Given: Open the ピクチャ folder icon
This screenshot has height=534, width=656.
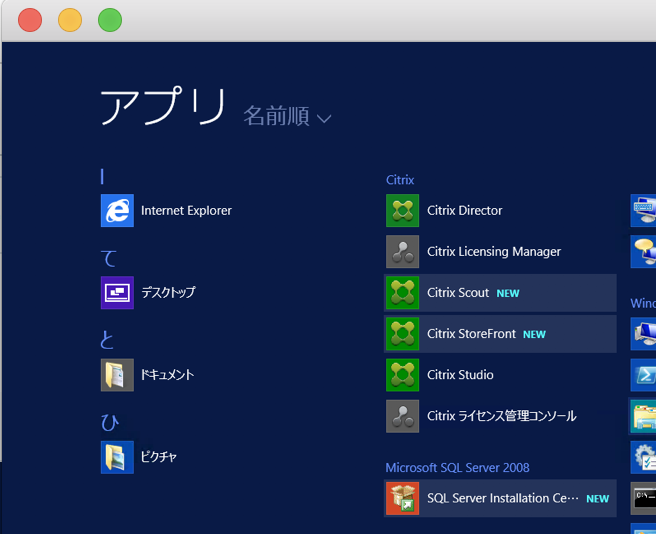Looking at the screenshot, I should point(117,457).
